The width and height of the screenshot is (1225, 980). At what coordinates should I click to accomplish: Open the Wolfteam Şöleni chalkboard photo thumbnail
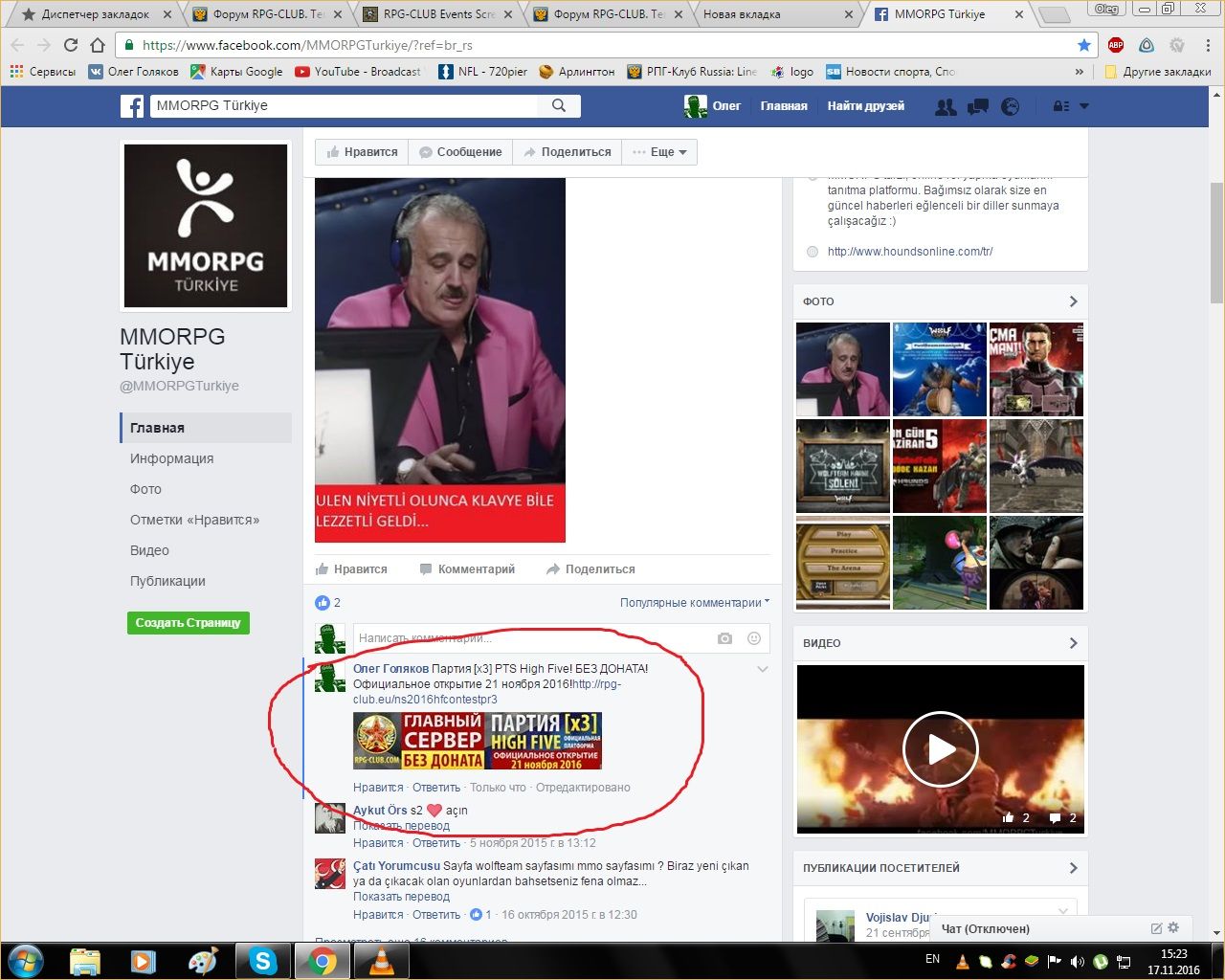point(843,466)
